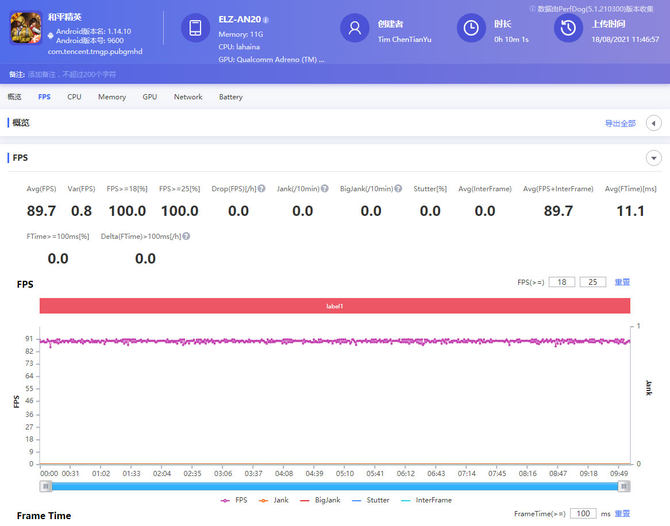Click the phone device icon

tap(196, 28)
